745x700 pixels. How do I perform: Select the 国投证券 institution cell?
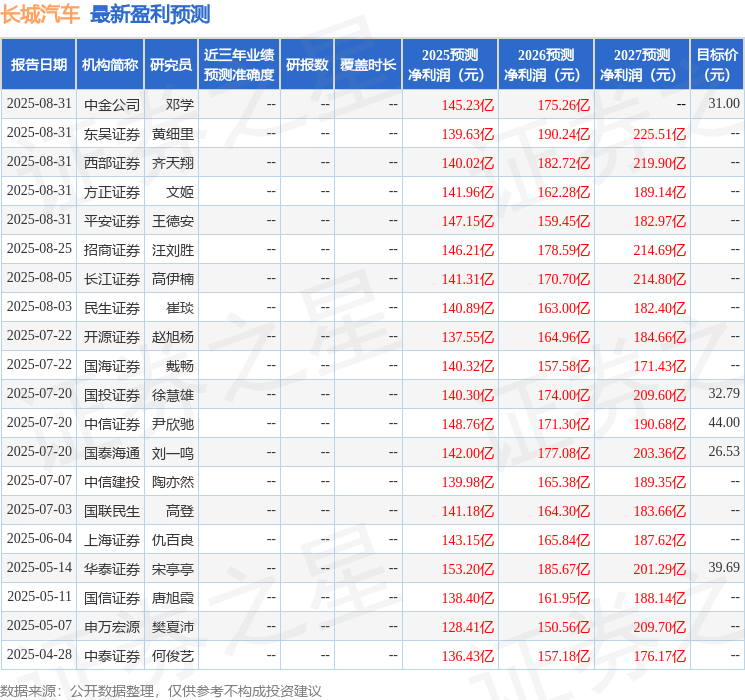[x=112, y=395]
